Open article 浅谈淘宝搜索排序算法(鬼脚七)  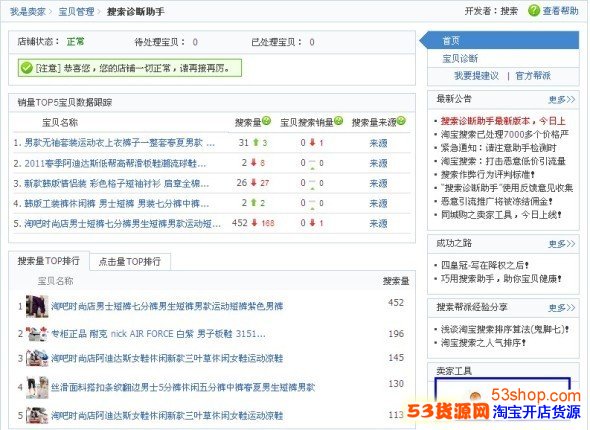coord(505,329)
